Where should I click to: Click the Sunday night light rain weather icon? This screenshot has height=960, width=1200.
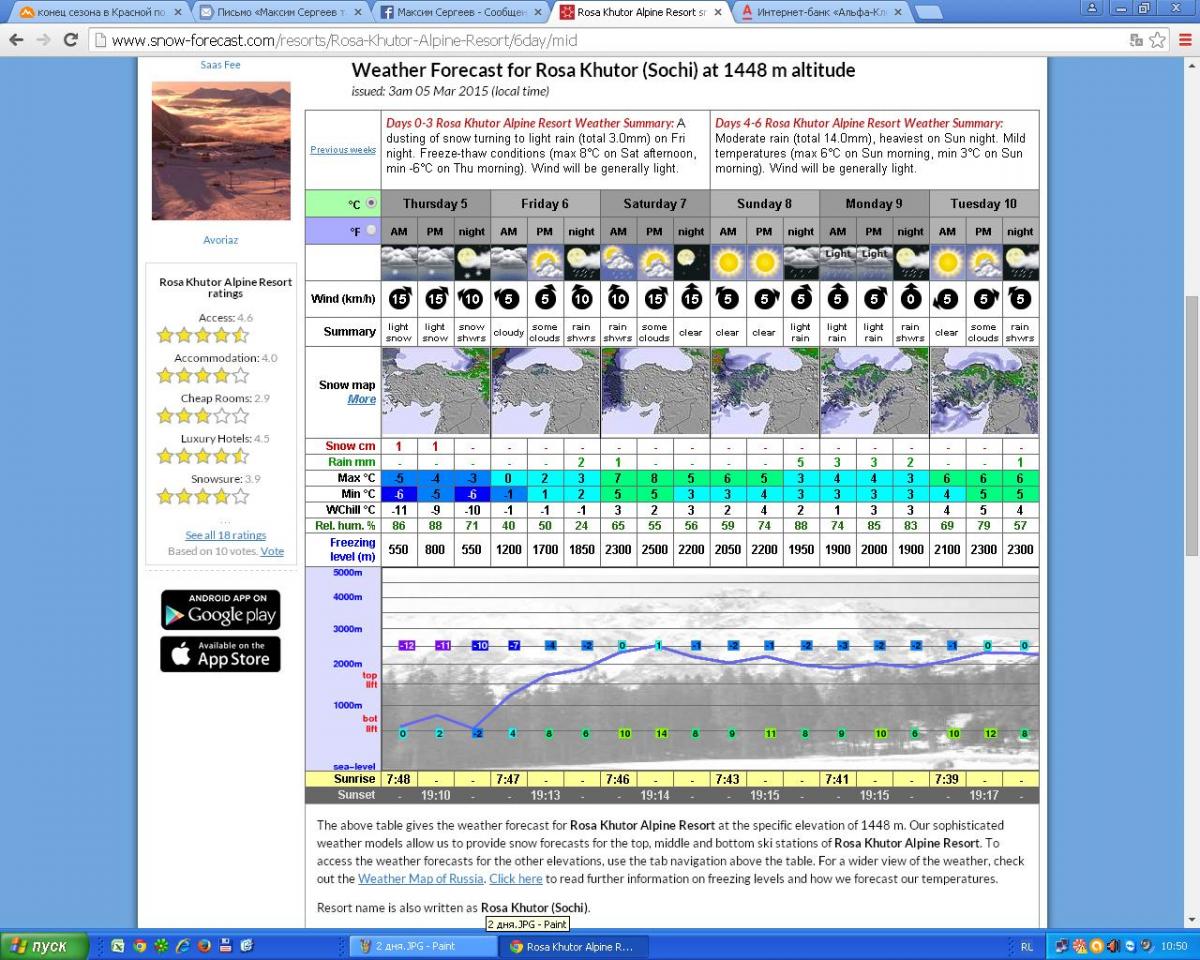(x=801, y=262)
